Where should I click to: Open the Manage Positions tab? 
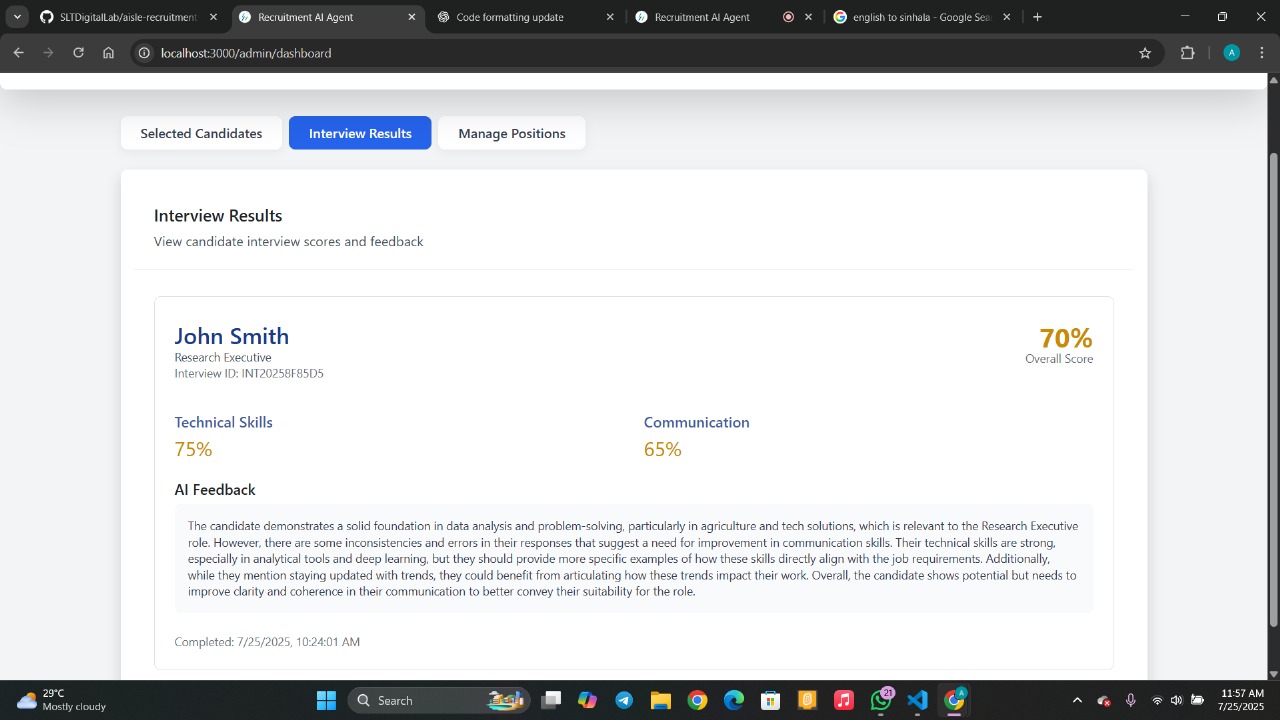[x=511, y=133]
